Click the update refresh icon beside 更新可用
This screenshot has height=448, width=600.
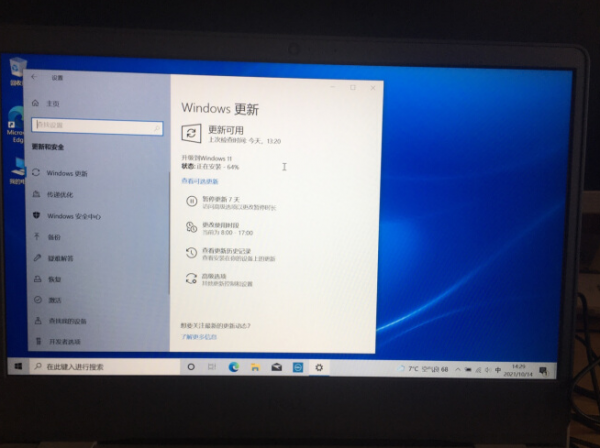(191, 133)
